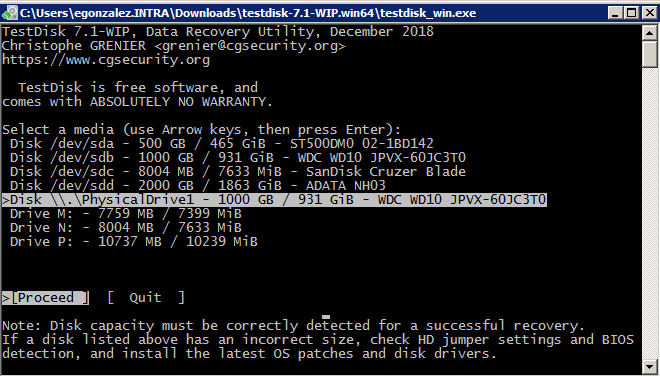Choose the SanDisk Cruzer Blade /dev/sdc disk
660x377 pixels.
click(x=238, y=172)
